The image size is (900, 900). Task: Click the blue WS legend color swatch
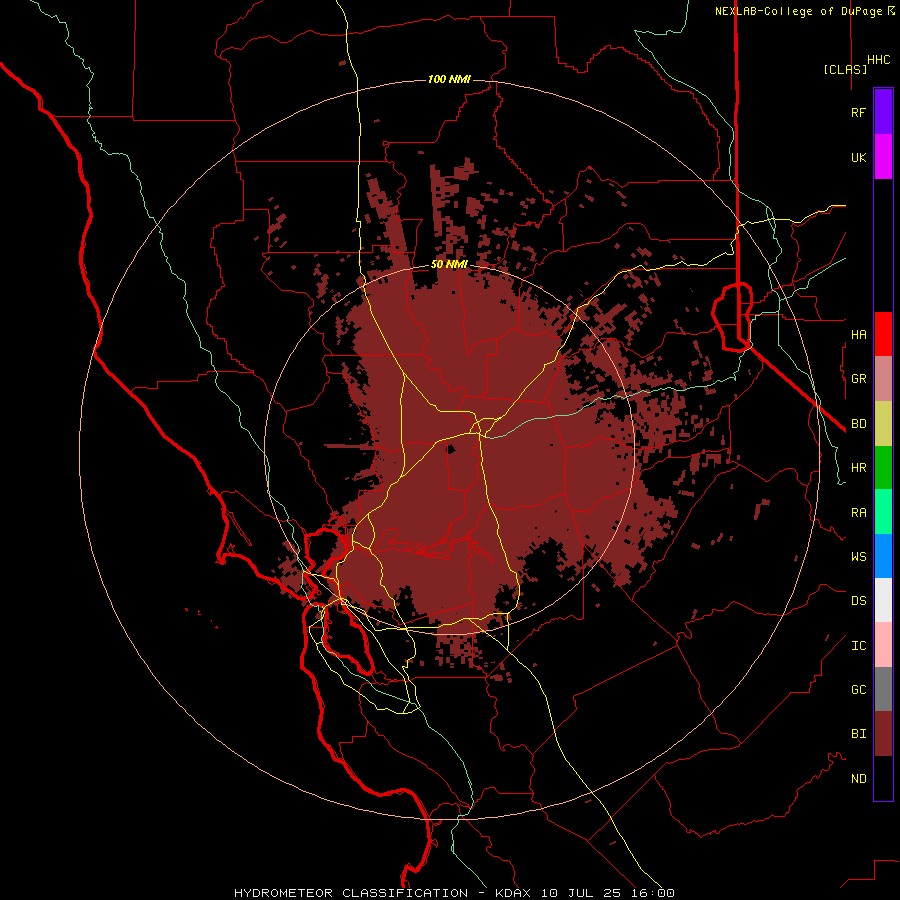[x=883, y=556]
